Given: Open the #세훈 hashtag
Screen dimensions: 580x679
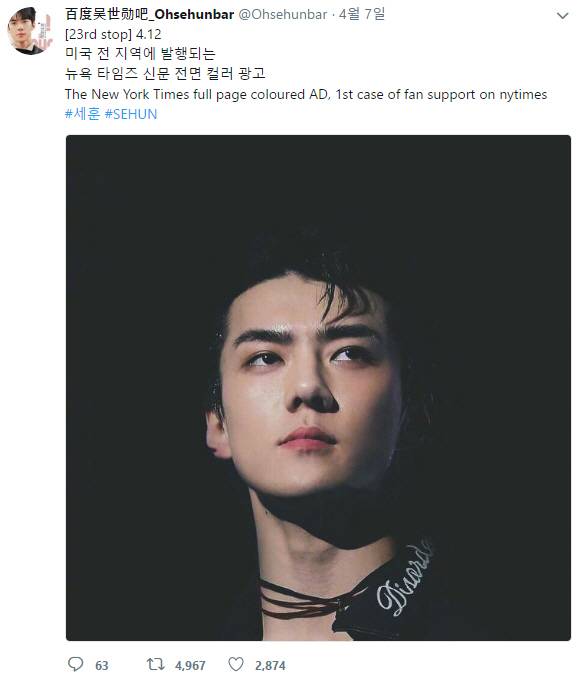Looking at the screenshot, I should click(82, 114).
